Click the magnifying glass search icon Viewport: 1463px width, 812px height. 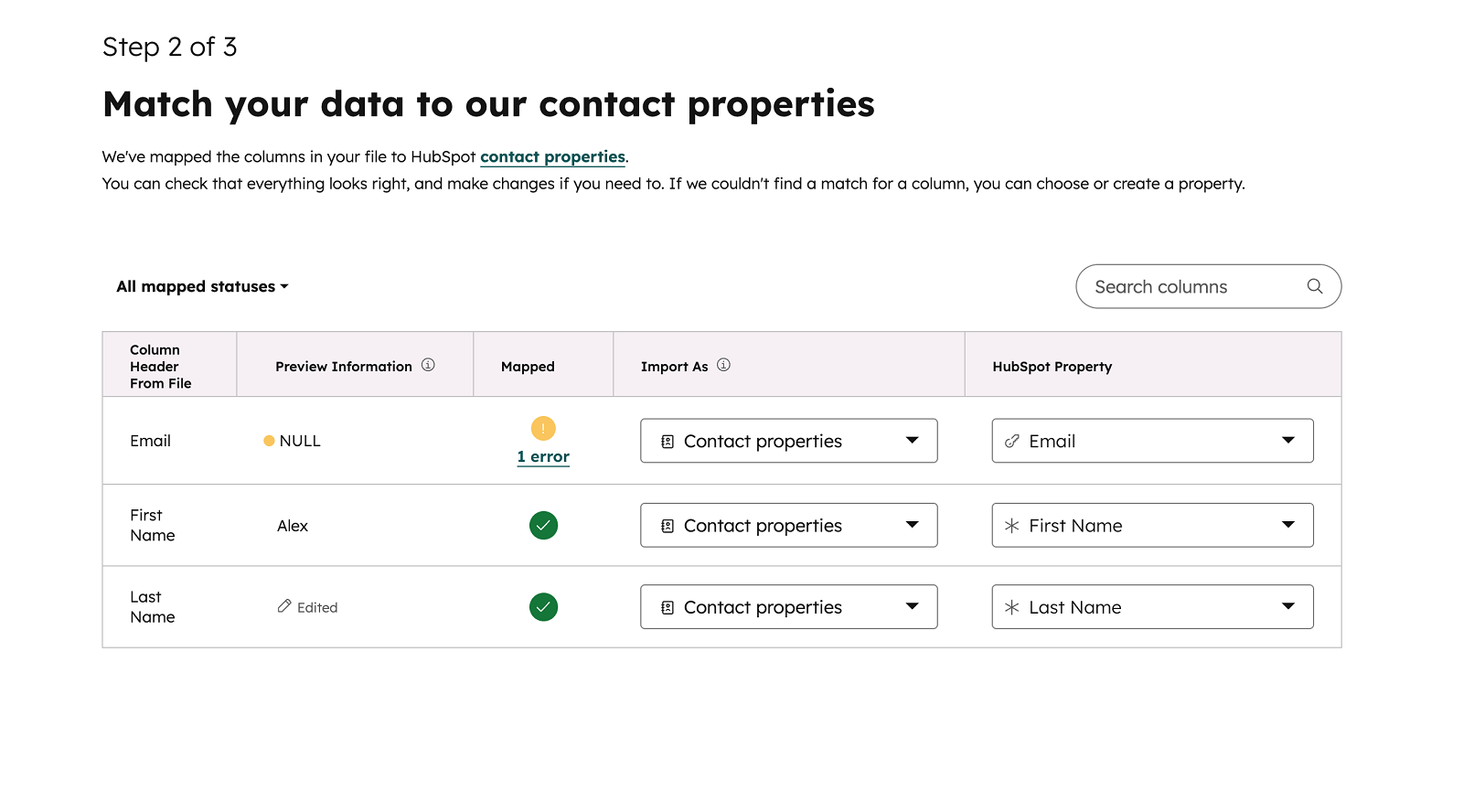pos(1315,286)
